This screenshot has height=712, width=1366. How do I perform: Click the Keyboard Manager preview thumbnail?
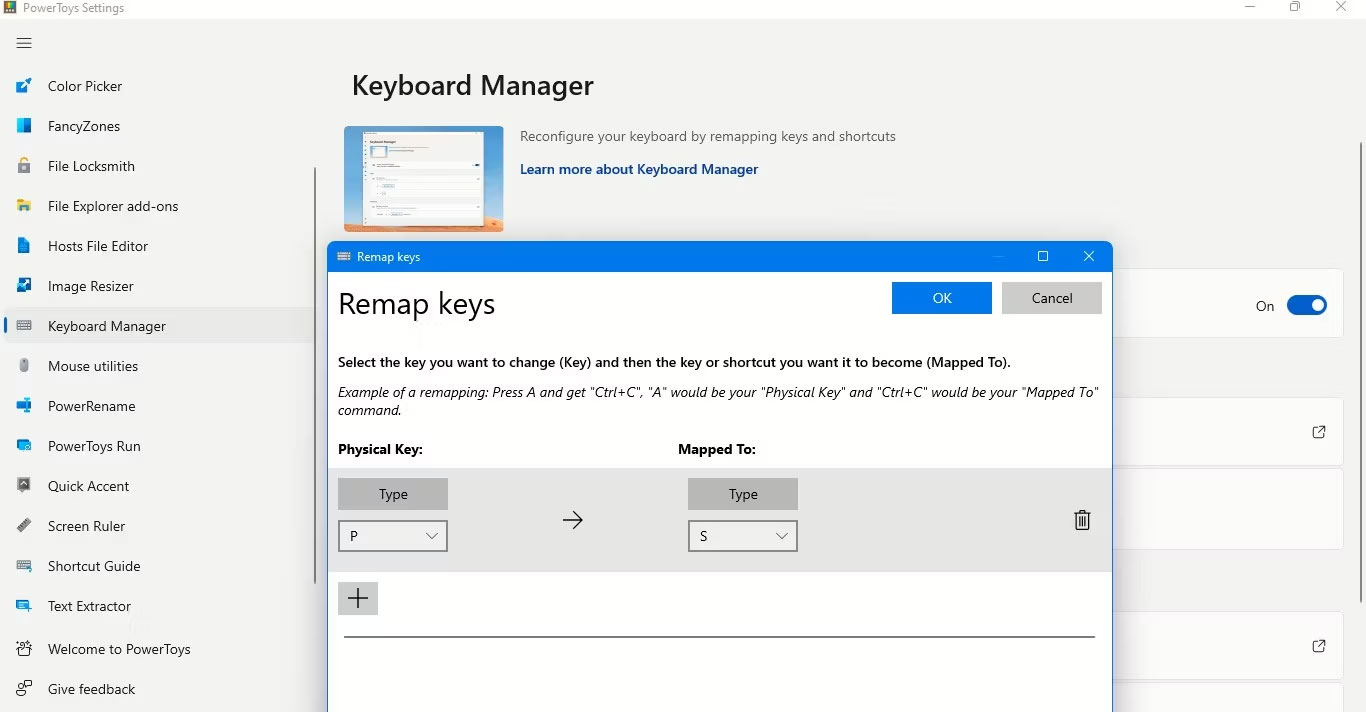424,179
